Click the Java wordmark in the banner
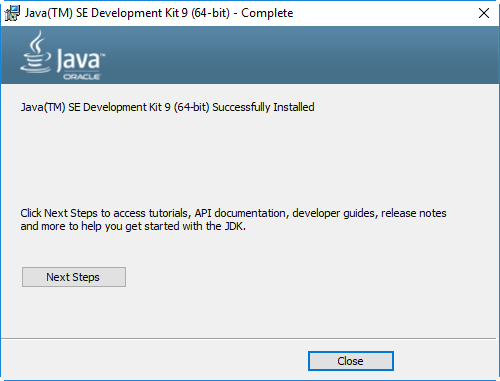The height and width of the screenshot is (381, 500). click(x=79, y=60)
